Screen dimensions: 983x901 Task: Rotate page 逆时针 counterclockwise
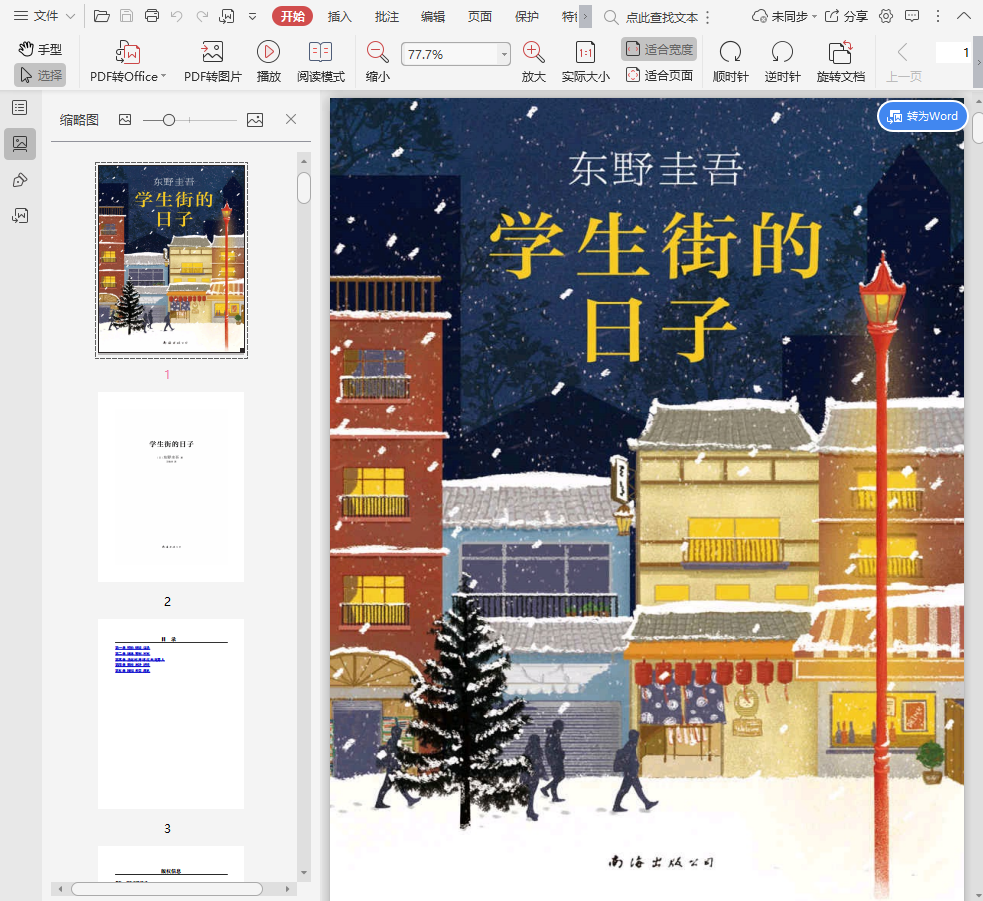[x=782, y=61]
